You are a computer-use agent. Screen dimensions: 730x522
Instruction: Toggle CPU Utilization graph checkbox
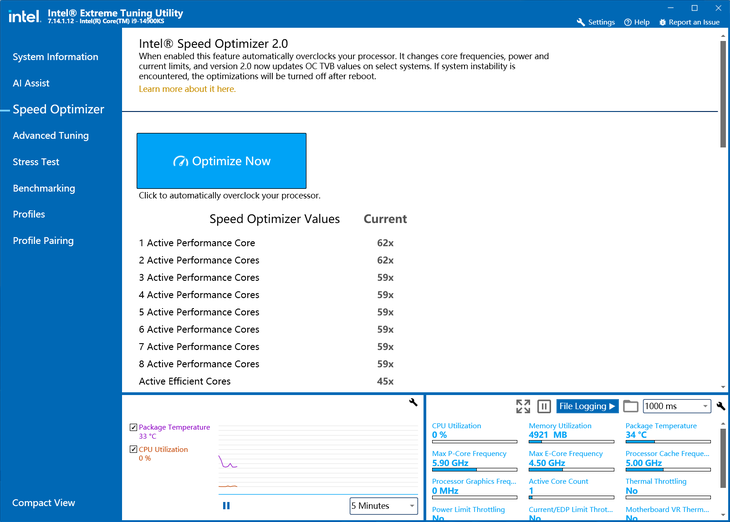coord(133,449)
